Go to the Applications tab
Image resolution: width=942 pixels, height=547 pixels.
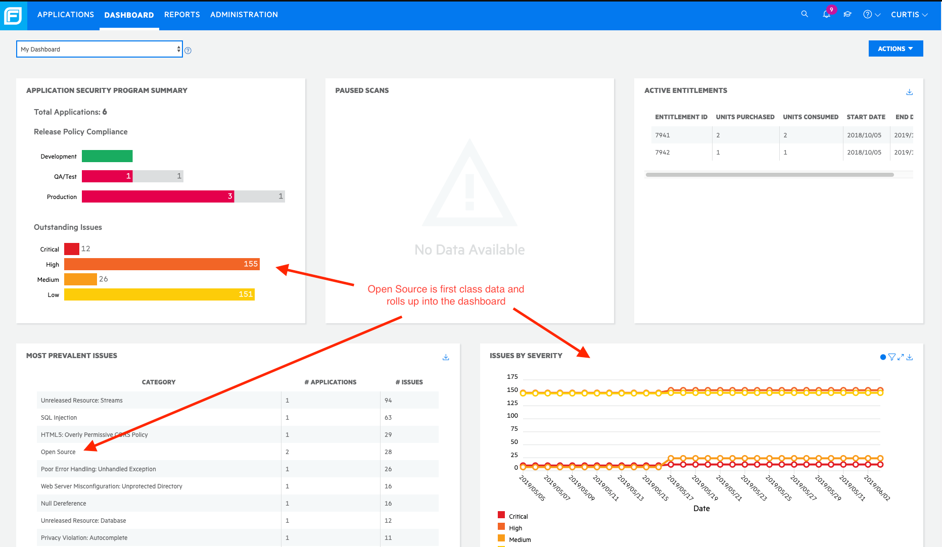pos(65,15)
